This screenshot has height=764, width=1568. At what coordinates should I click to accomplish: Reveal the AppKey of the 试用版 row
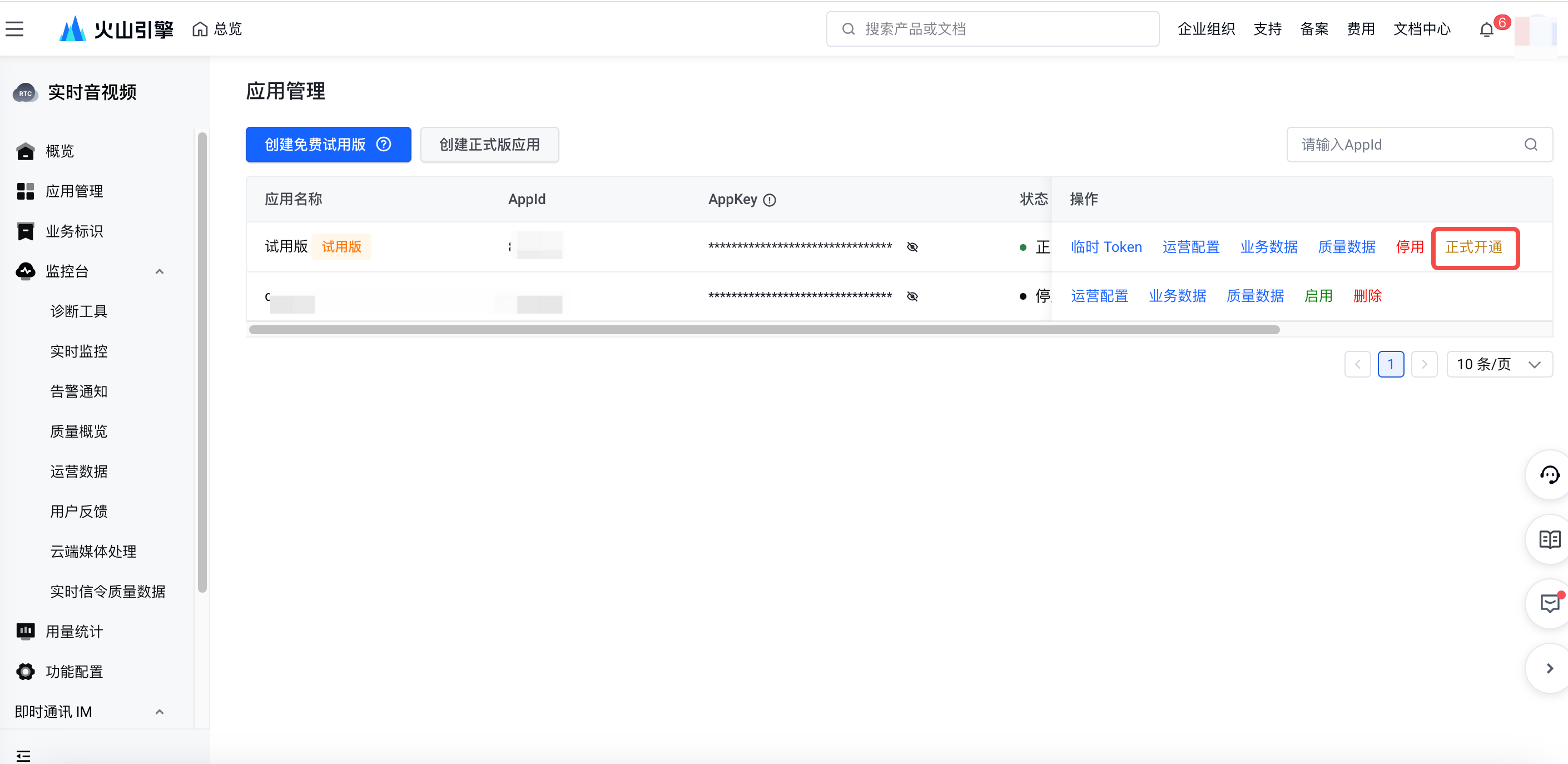click(912, 246)
